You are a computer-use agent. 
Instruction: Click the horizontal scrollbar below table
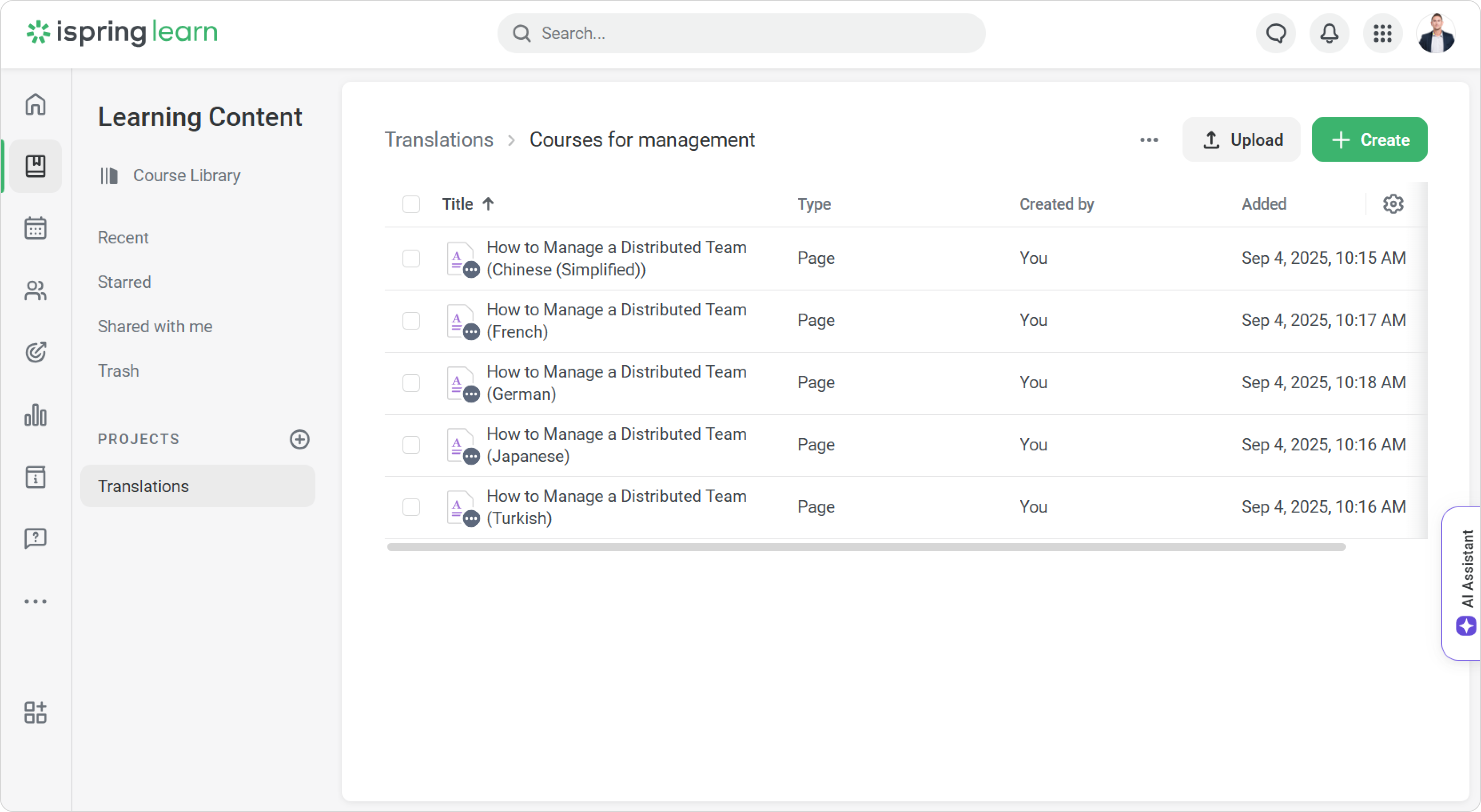pos(866,547)
